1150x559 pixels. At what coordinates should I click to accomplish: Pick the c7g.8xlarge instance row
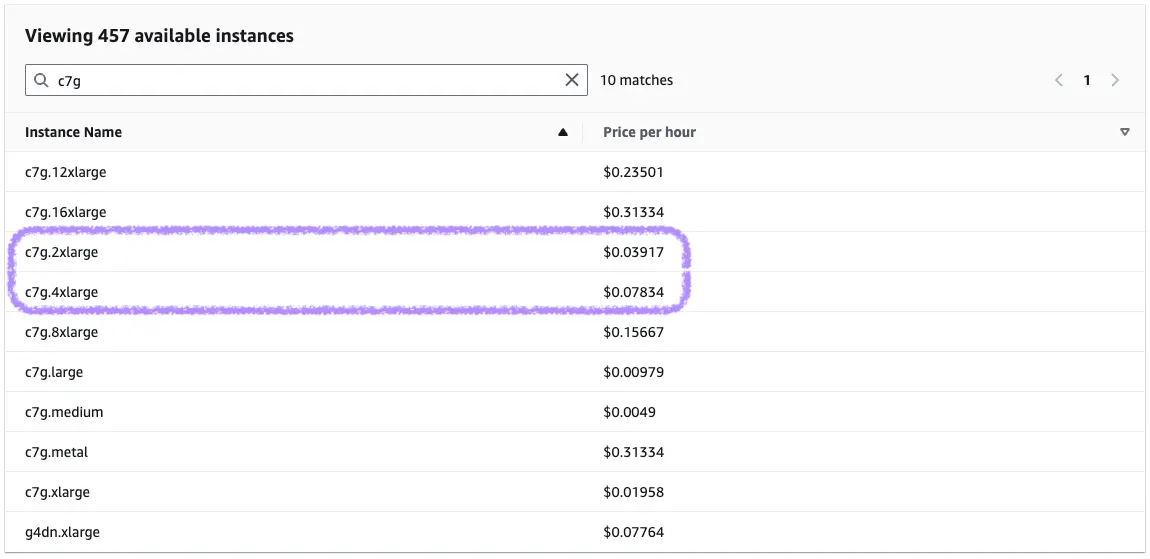(x=62, y=332)
